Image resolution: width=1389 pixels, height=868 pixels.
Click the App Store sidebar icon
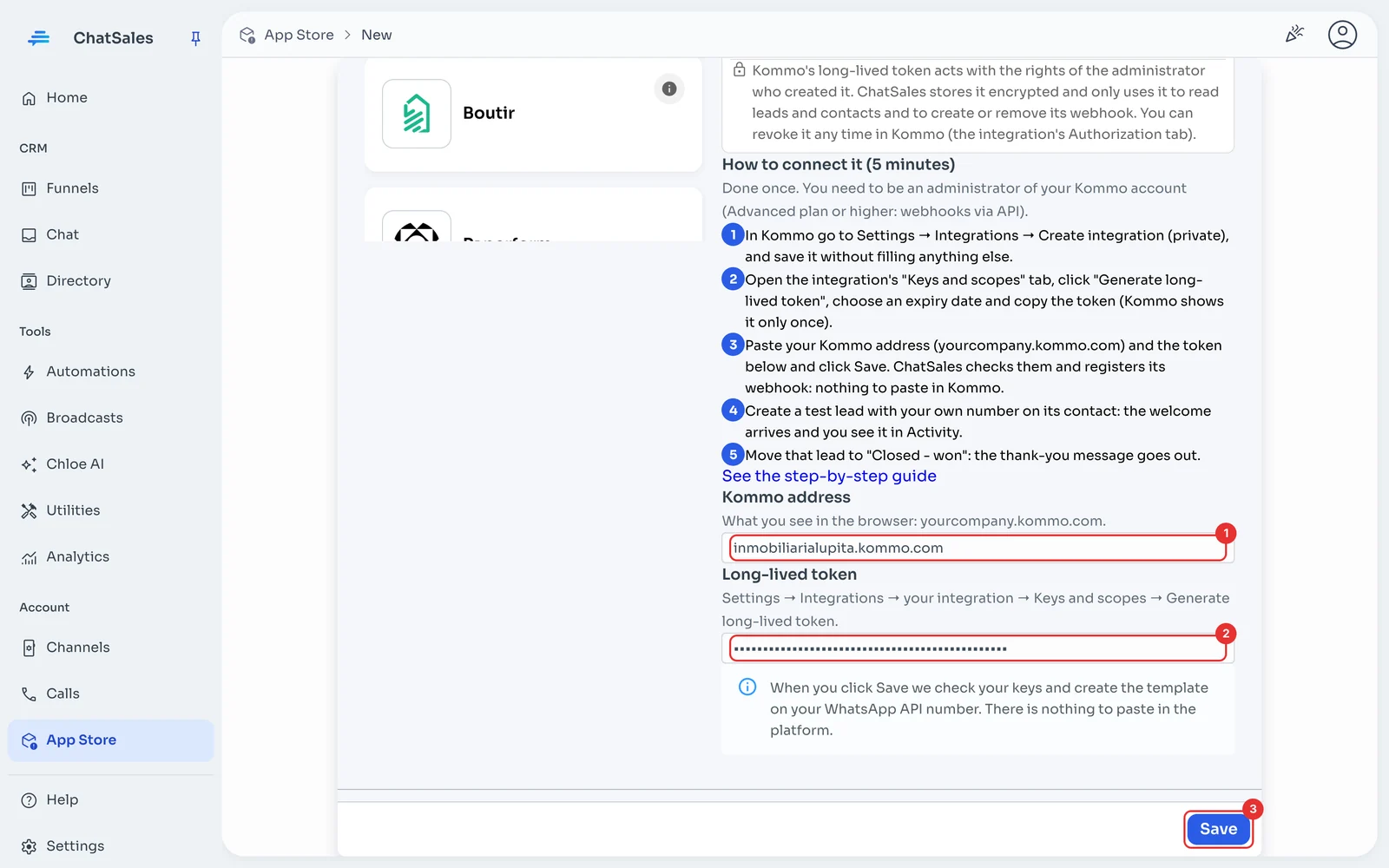click(29, 740)
